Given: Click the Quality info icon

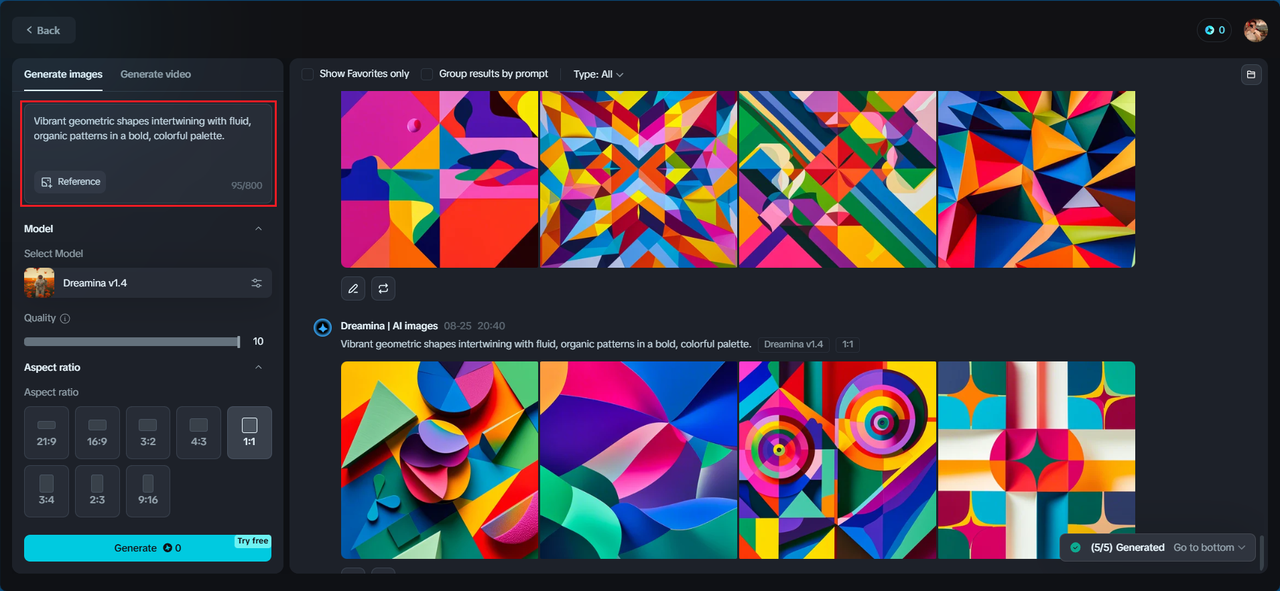Looking at the screenshot, I should pyautogui.click(x=65, y=318).
